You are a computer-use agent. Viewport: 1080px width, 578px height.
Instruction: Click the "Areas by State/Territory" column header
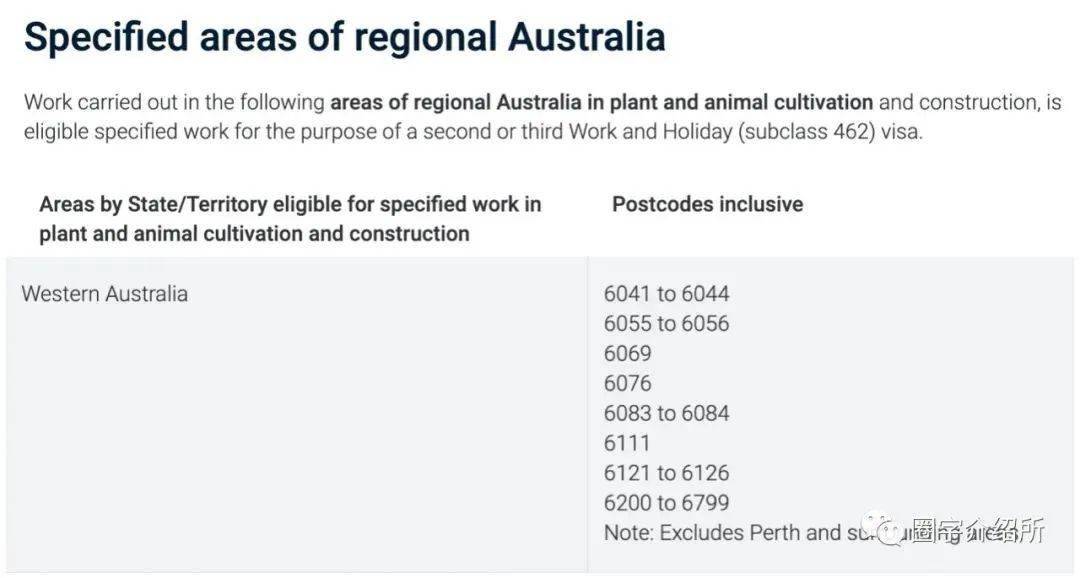290,204
